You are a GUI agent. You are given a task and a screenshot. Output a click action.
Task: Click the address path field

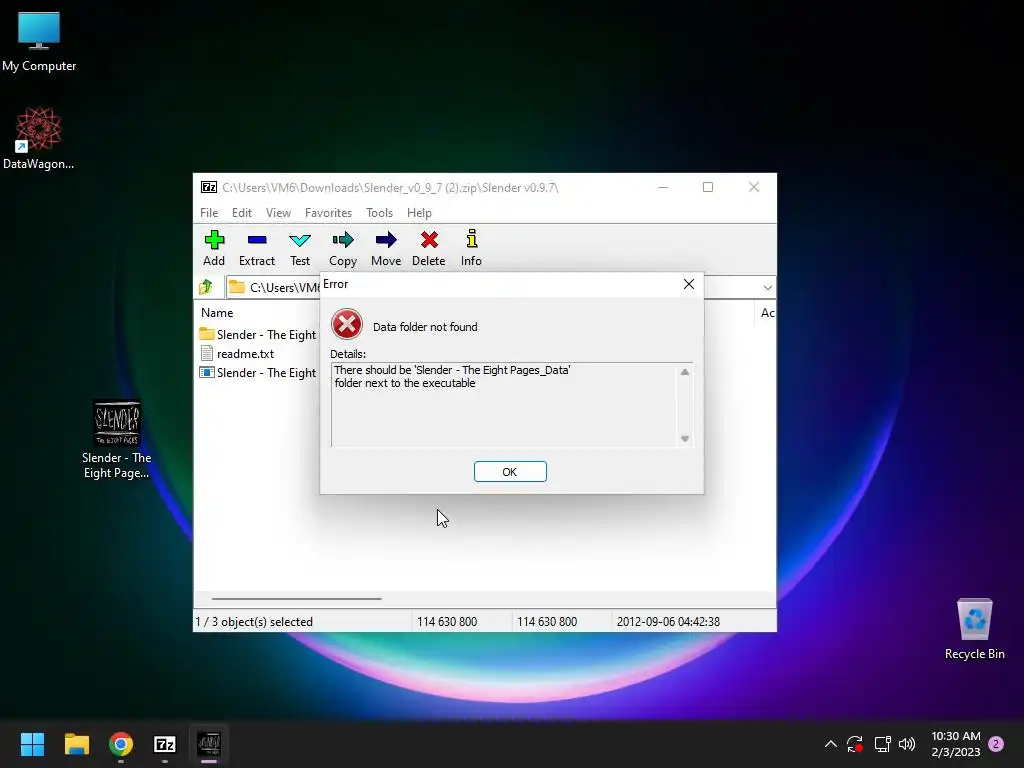click(500, 287)
